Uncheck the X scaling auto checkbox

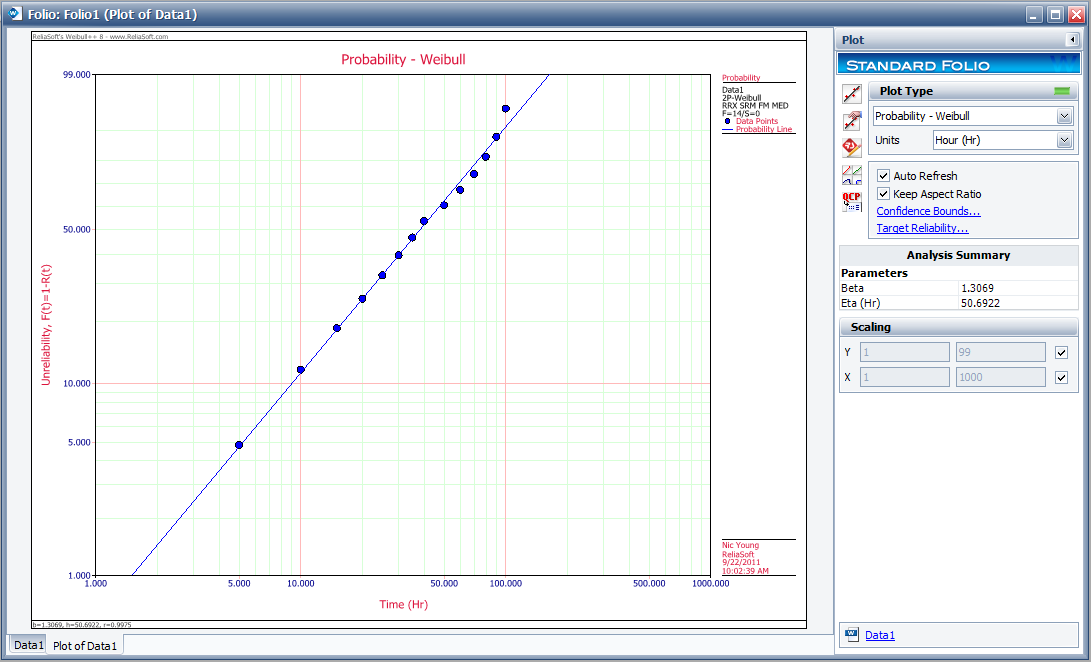[1061, 378]
